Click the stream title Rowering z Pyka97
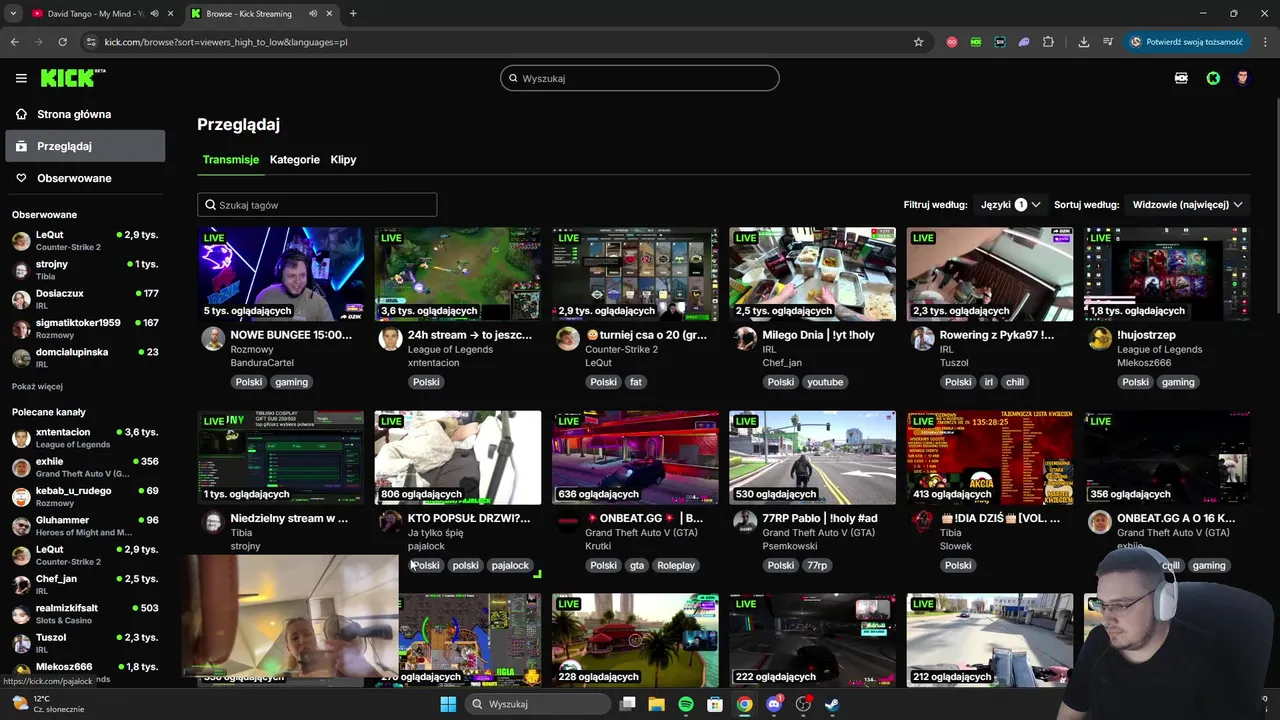This screenshot has height=720, width=1280. [996, 335]
